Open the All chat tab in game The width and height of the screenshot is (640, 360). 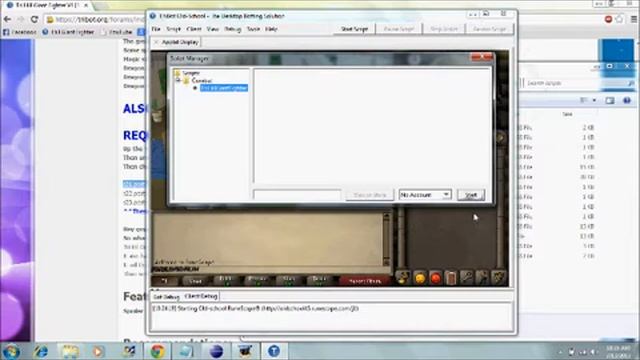(165, 281)
